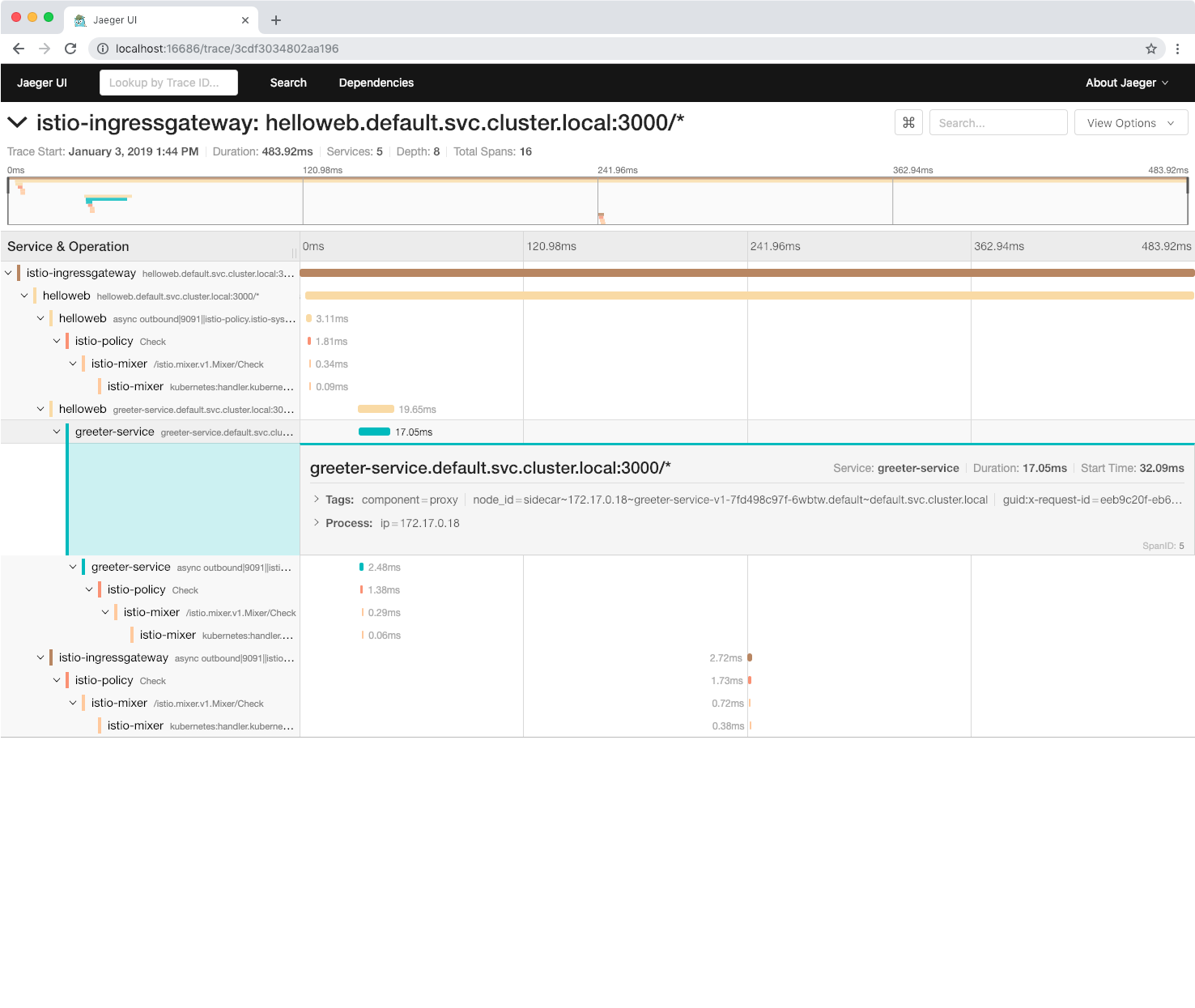Collapse the istio-policy Check span of 1.73ms
The height and width of the screenshot is (1008, 1195).
[57, 680]
